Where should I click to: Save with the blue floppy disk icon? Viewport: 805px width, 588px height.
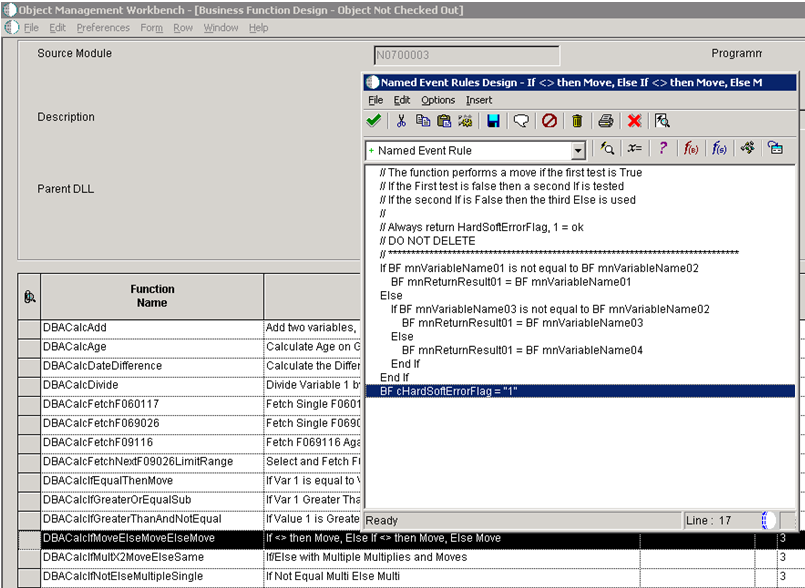pyautogui.click(x=493, y=121)
